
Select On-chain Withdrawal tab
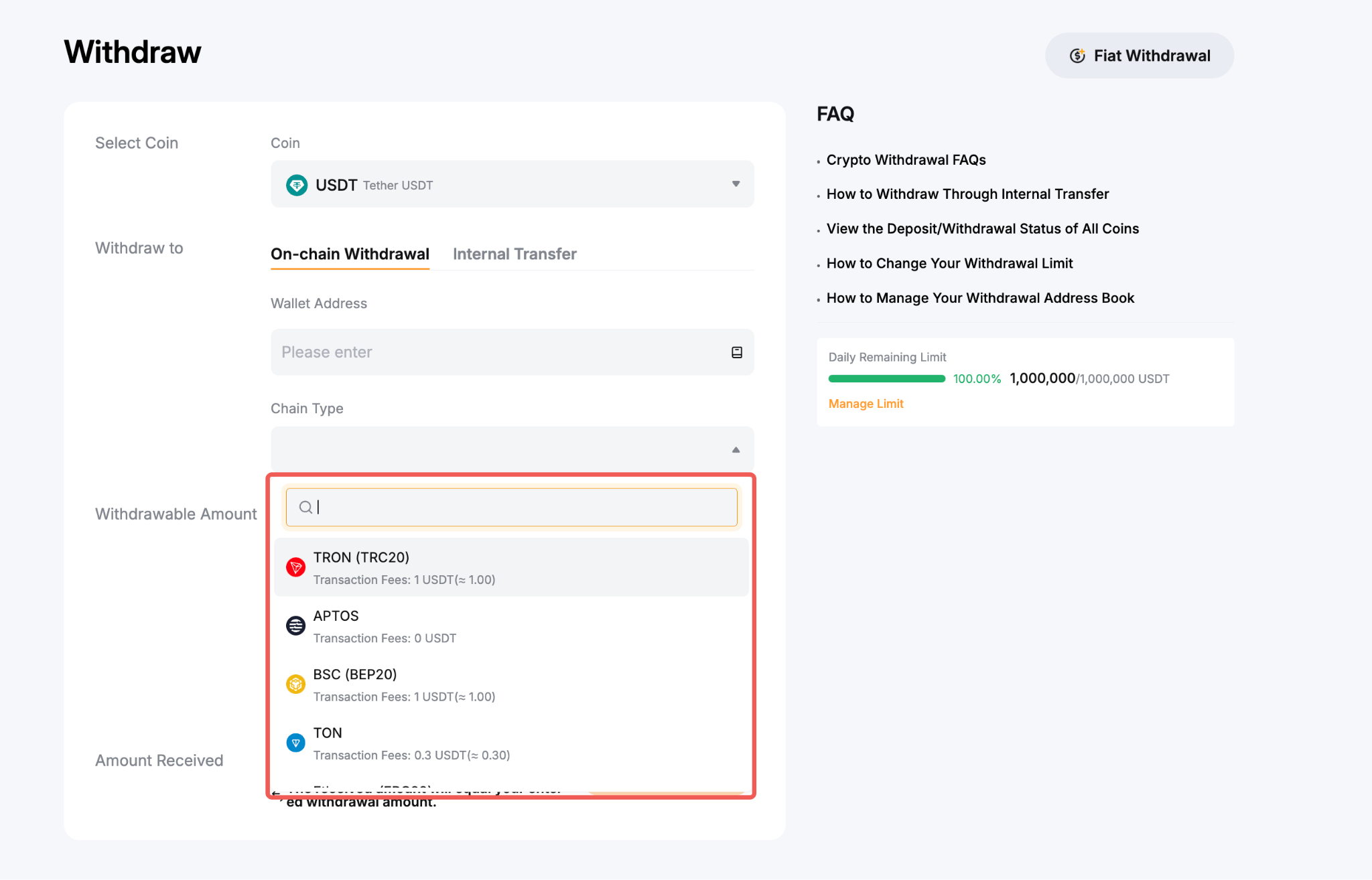[x=349, y=254]
